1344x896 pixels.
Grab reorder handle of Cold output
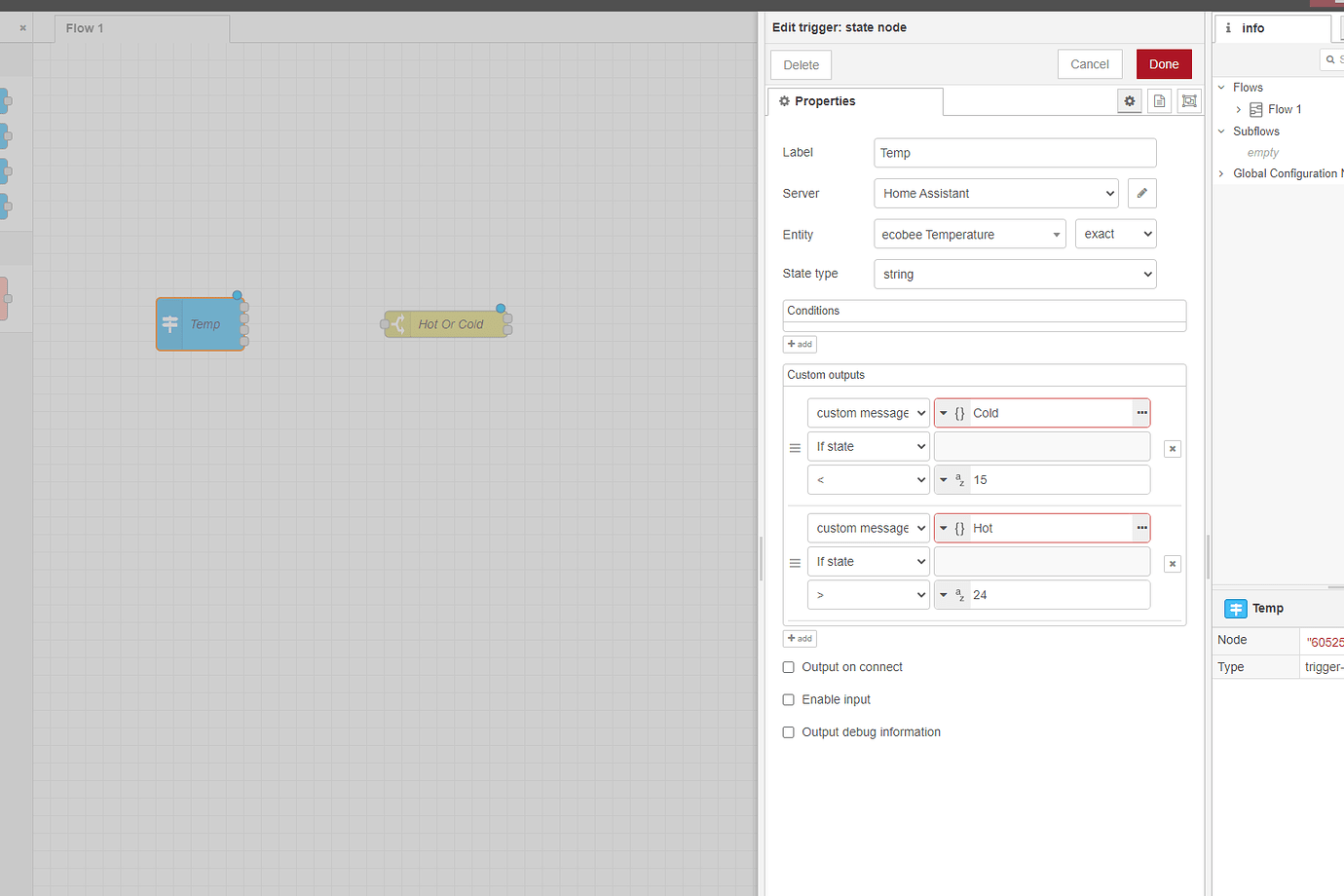[795, 448]
